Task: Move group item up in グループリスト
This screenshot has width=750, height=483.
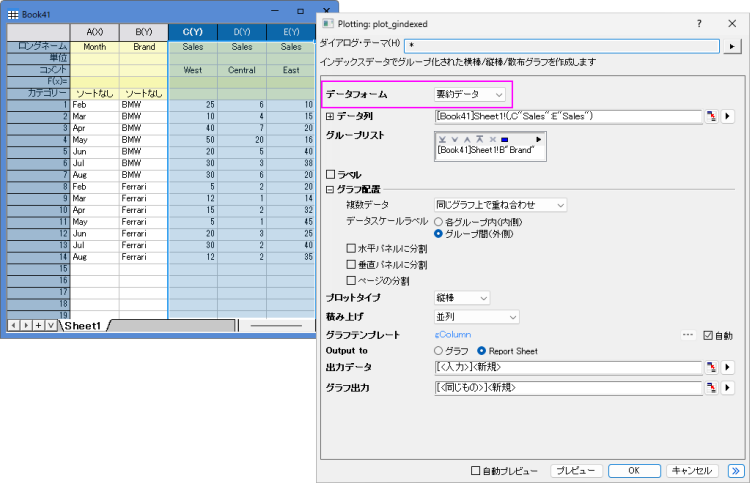Action: [x=467, y=140]
